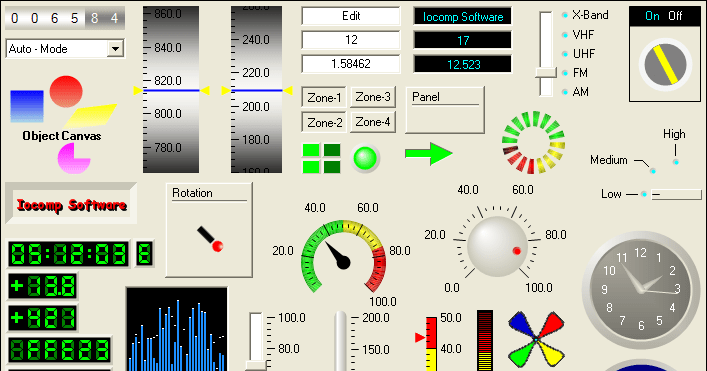Click the cyan 12.523 display
Viewport: 707px width, 371px height.
click(x=463, y=64)
